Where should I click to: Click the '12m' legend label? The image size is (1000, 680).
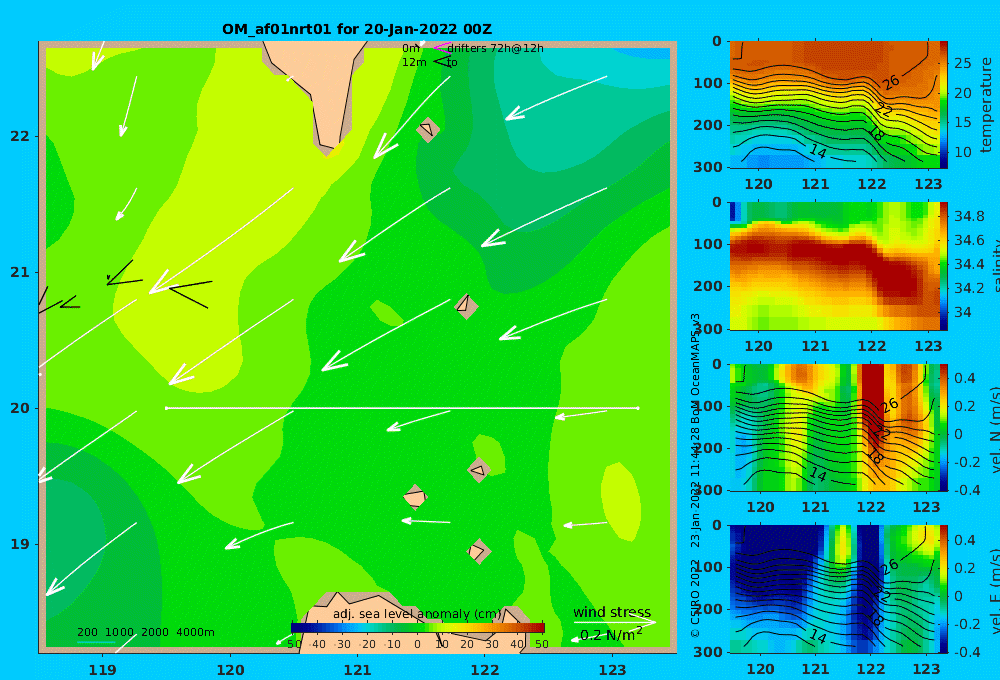pyautogui.click(x=414, y=62)
